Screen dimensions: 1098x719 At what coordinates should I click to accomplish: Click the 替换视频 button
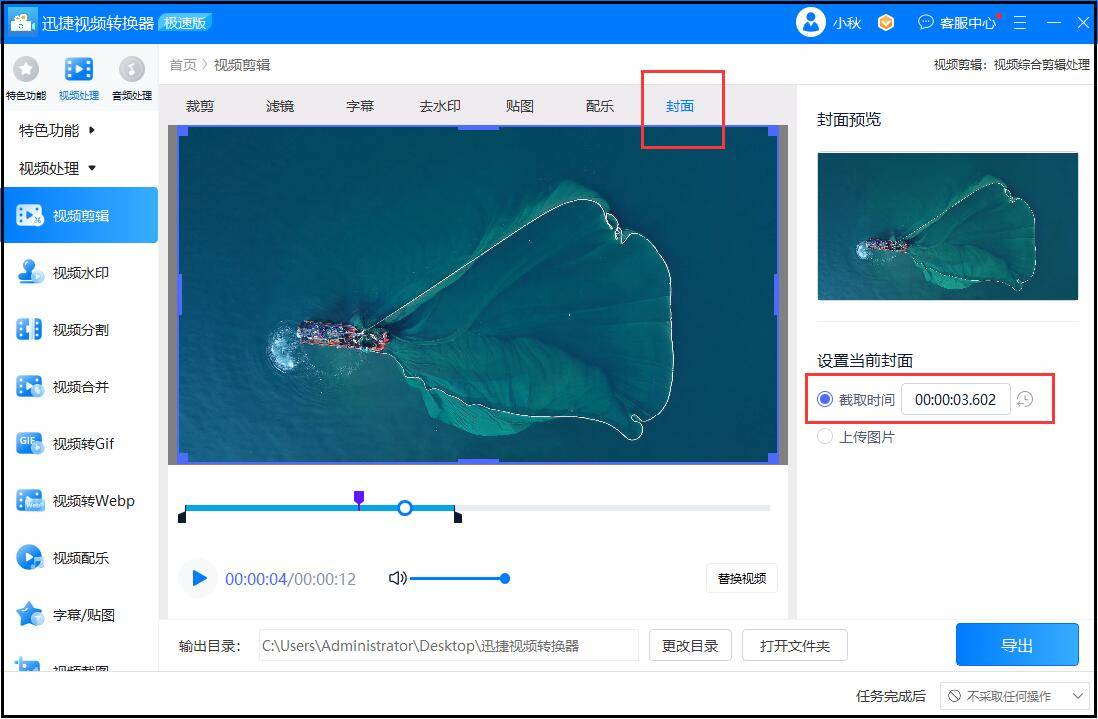coord(741,578)
